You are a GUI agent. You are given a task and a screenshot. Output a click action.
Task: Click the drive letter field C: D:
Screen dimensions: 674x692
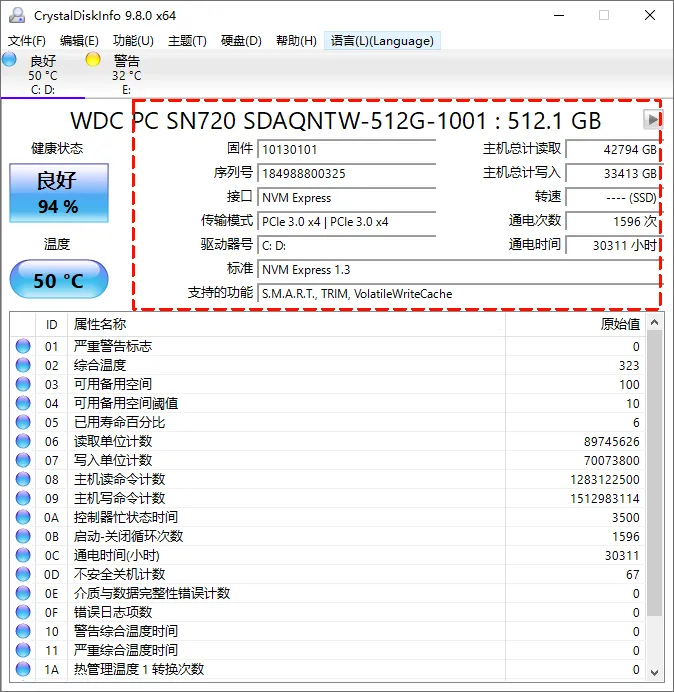click(347, 246)
